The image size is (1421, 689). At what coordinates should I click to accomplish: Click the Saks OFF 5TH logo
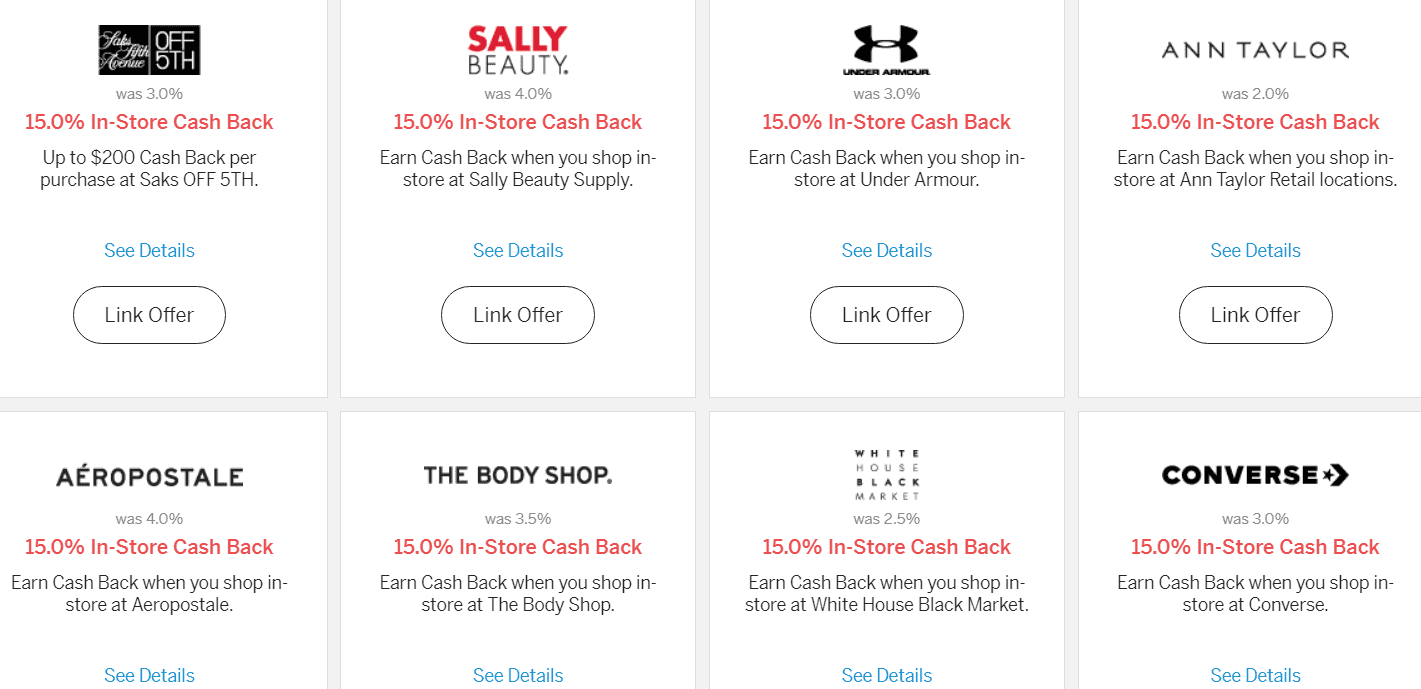[149, 50]
